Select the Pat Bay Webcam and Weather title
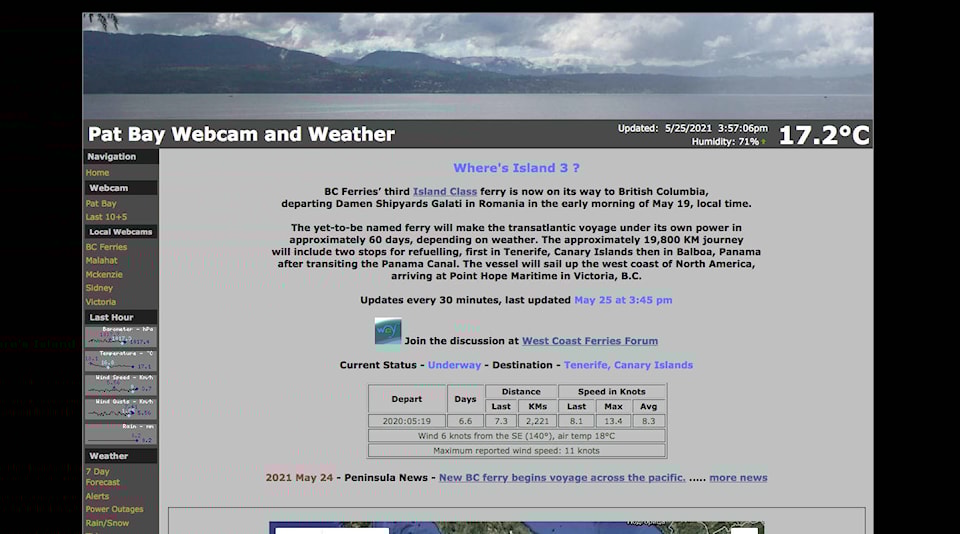960x534 pixels. [241, 134]
